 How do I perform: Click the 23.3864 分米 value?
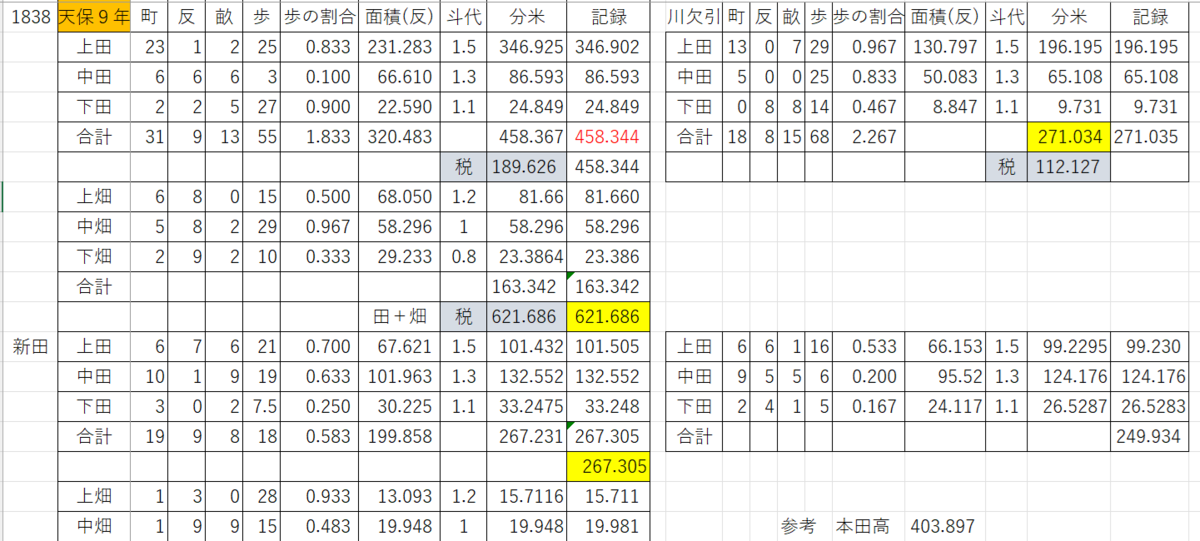tap(527, 256)
